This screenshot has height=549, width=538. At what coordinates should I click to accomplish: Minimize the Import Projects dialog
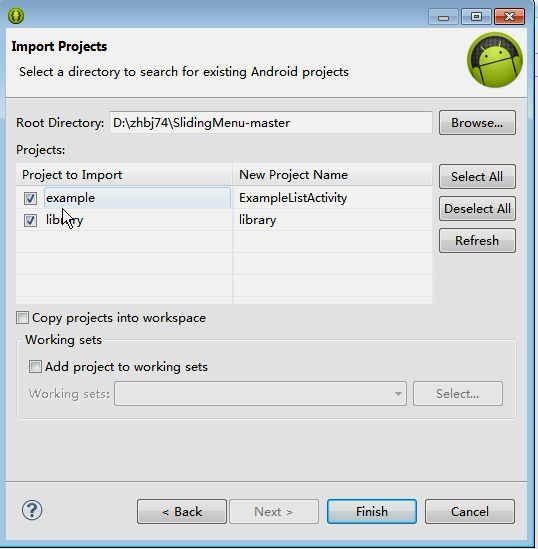(x=443, y=17)
